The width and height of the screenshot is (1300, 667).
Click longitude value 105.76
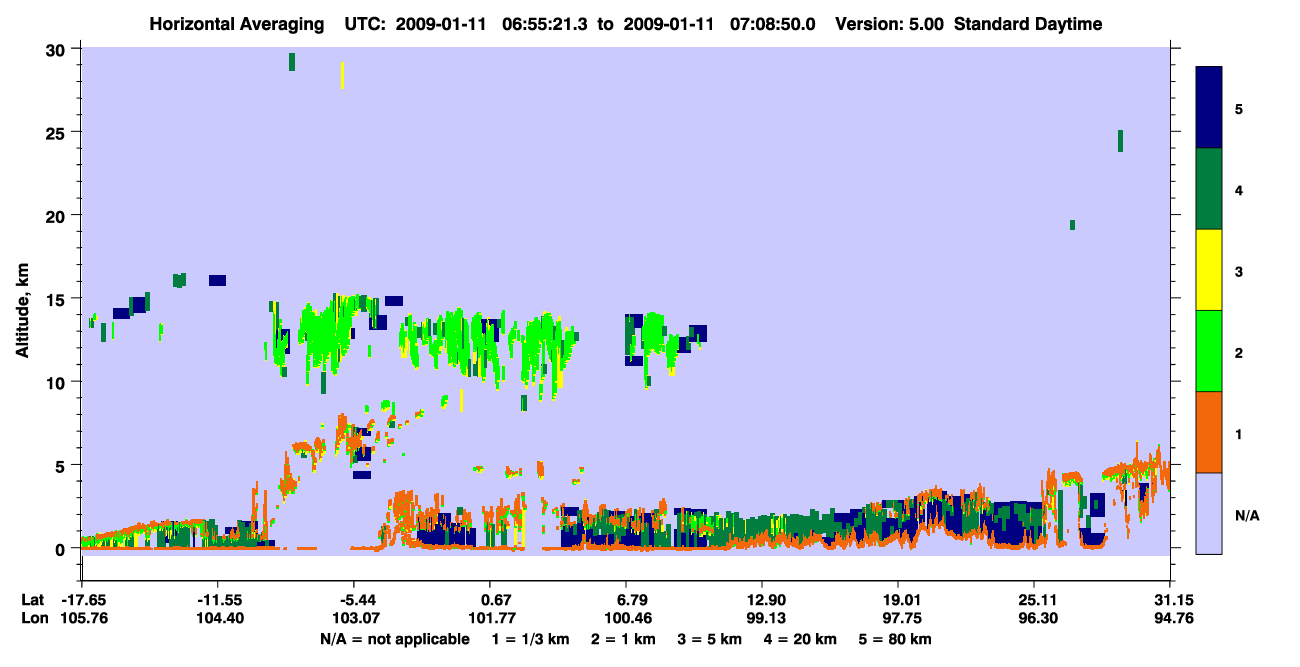point(84,618)
